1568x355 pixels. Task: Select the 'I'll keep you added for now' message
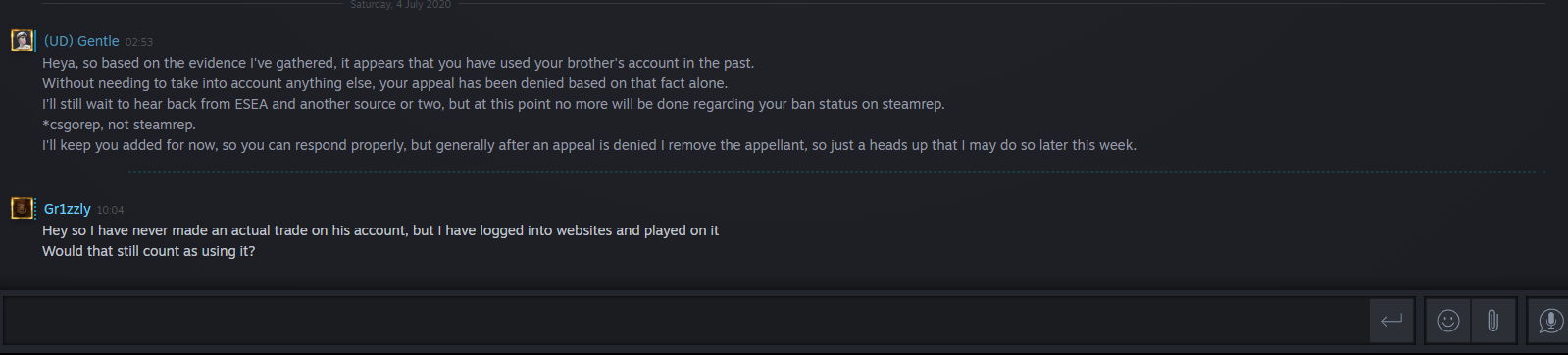click(x=589, y=145)
